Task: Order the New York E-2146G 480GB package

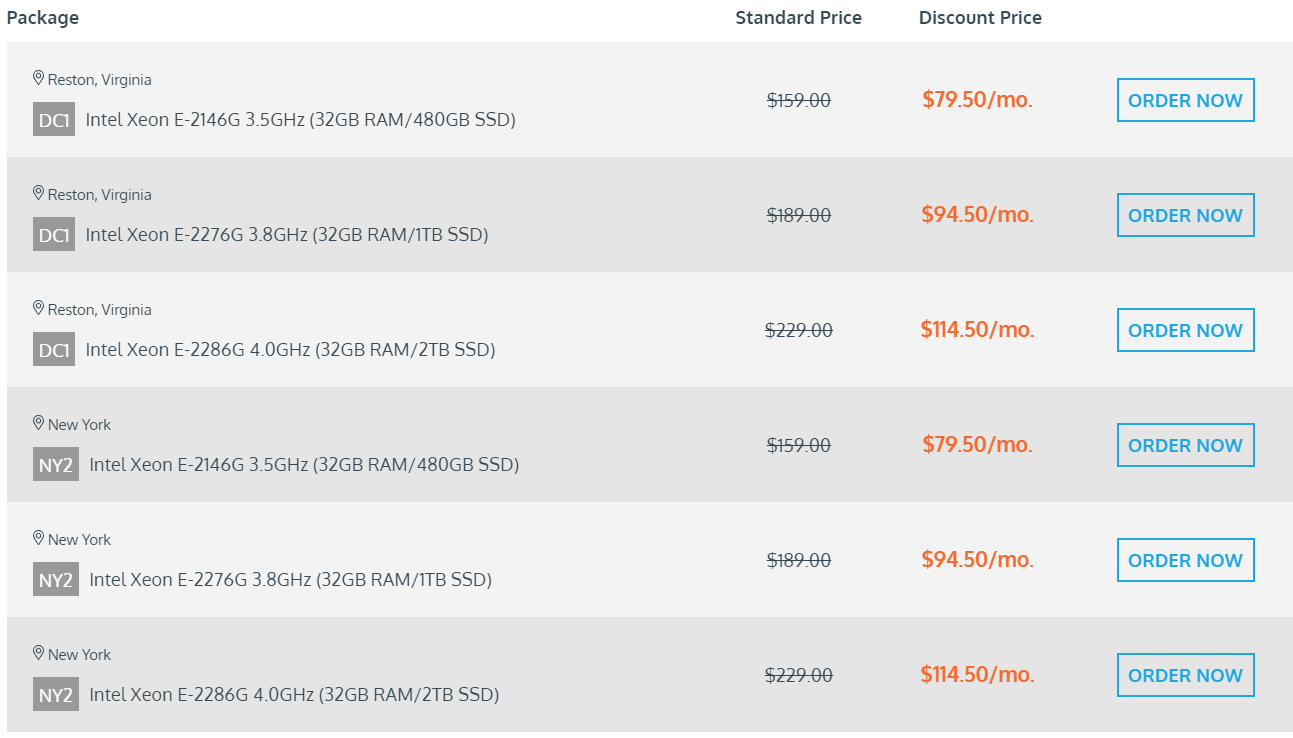Action: pos(1185,445)
